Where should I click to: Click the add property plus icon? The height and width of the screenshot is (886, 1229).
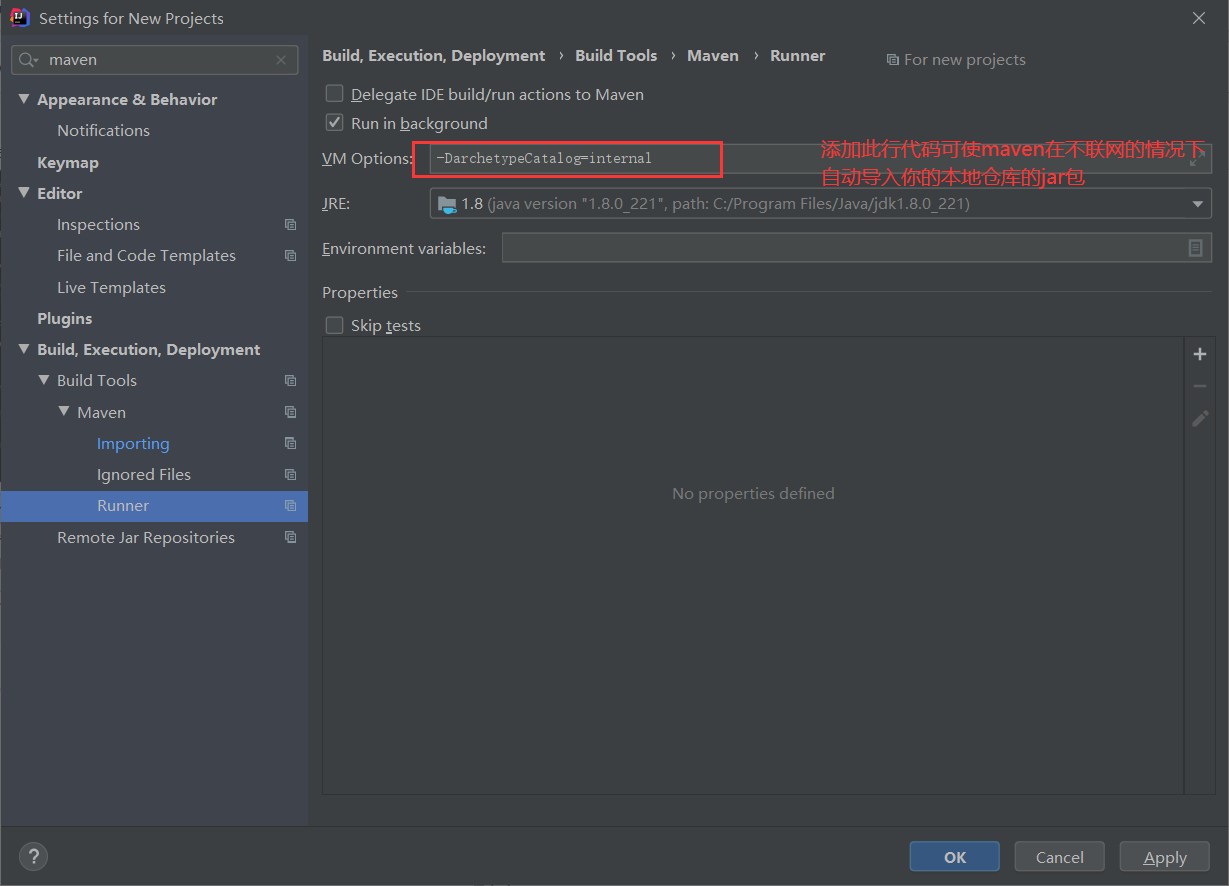pyautogui.click(x=1200, y=354)
